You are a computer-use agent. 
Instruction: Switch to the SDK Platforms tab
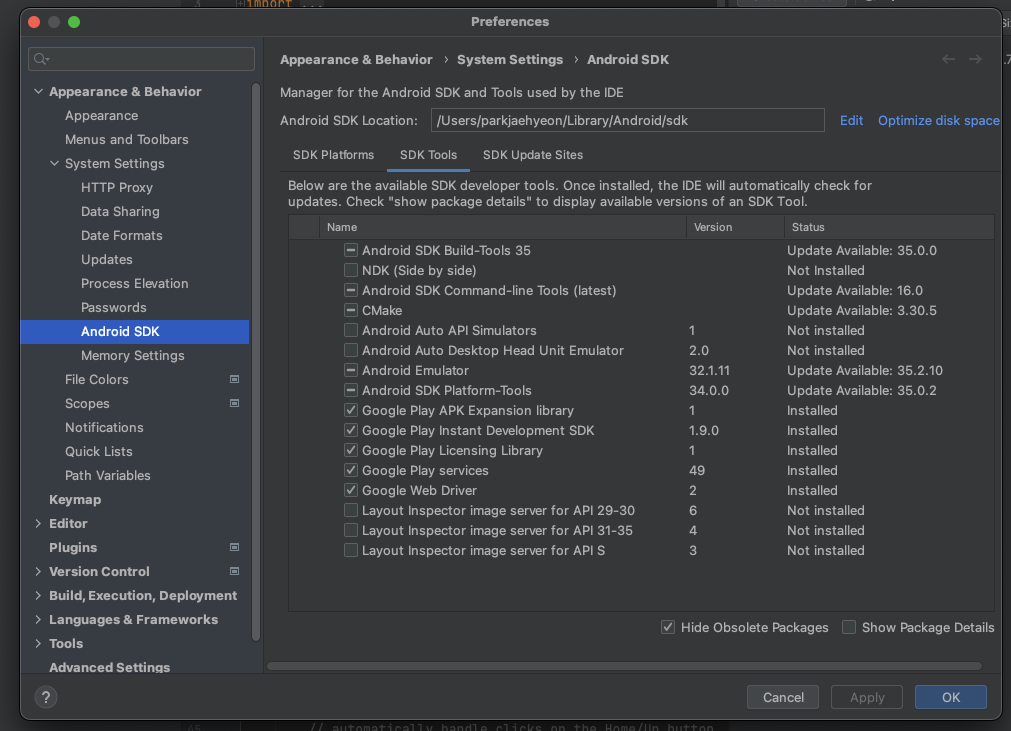pyautogui.click(x=333, y=155)
